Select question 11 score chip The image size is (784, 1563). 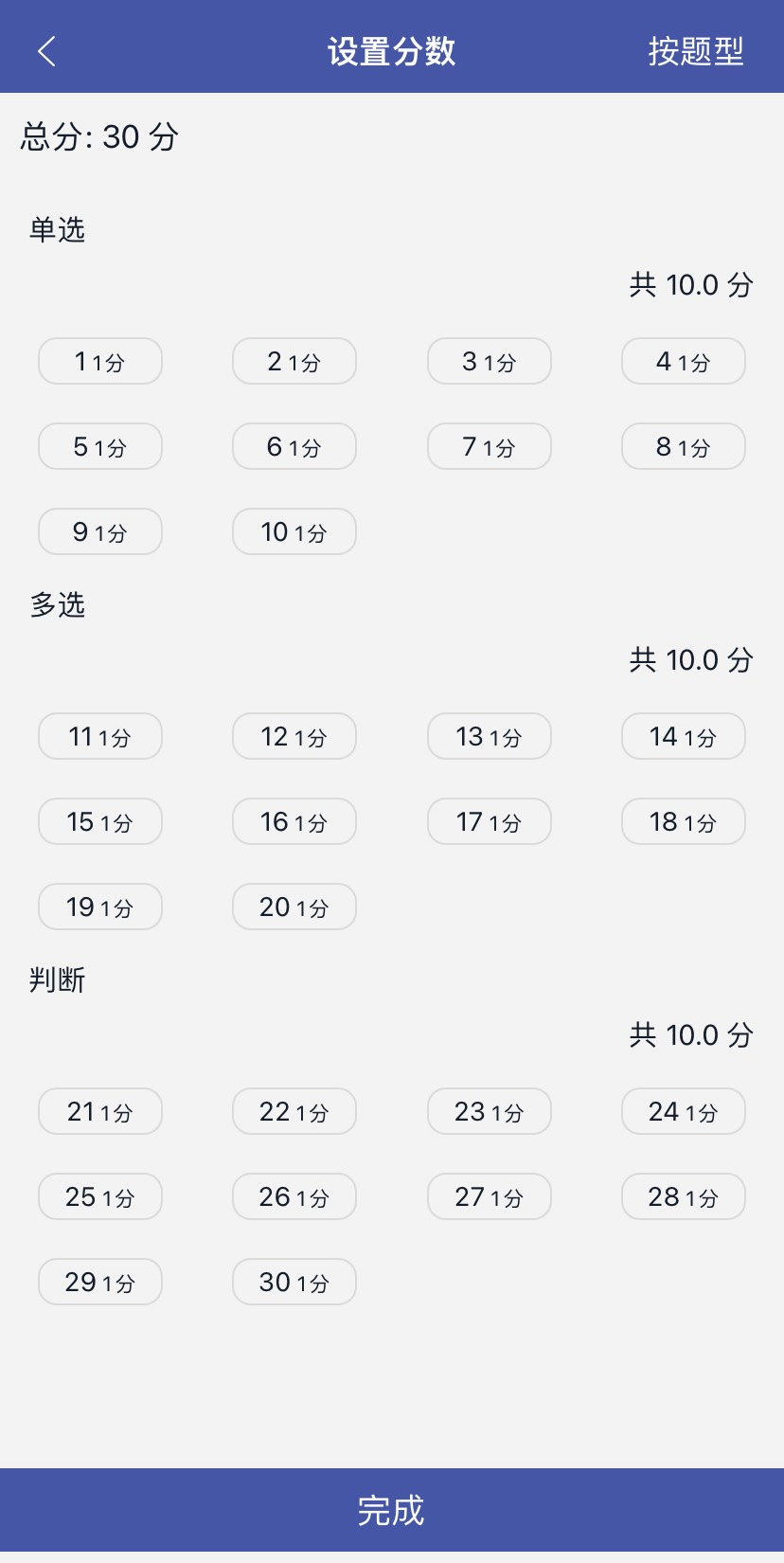point(100,736)
